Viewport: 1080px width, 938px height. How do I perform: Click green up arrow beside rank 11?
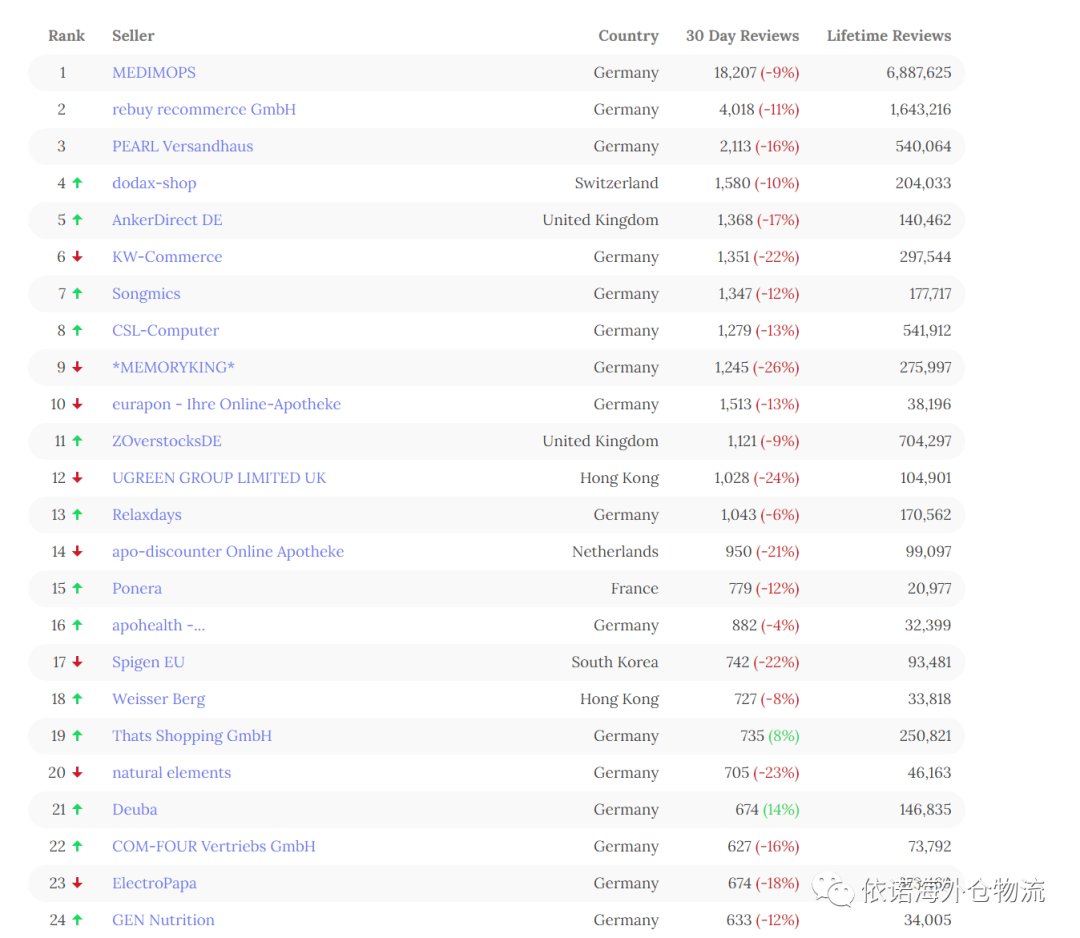[x=77, y=441]
